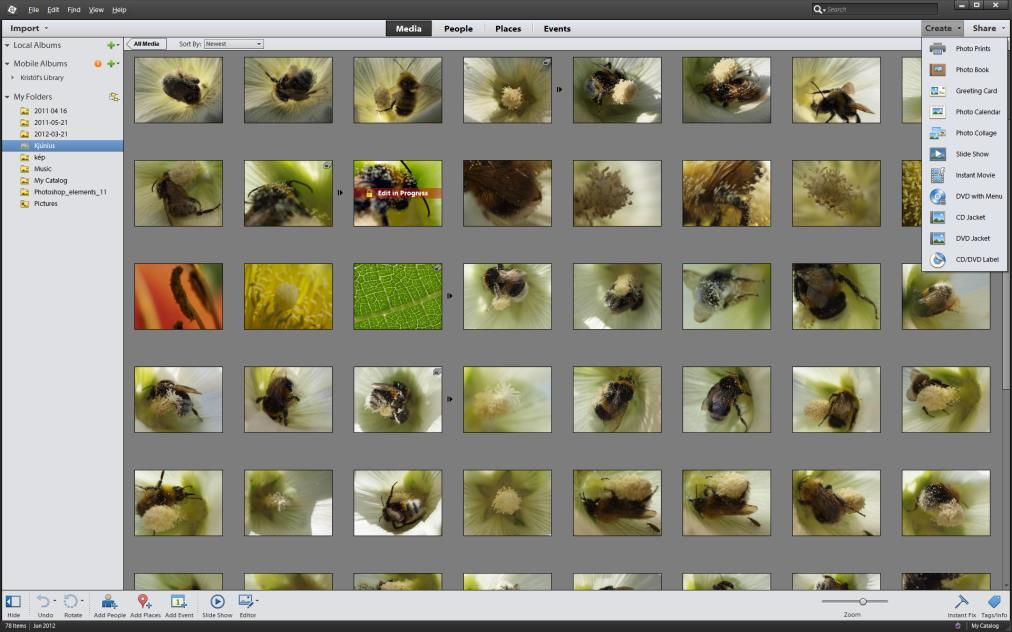This screenshot has height=632, width=1012.
Task: Create a CD Jacket
Action: 964,218
